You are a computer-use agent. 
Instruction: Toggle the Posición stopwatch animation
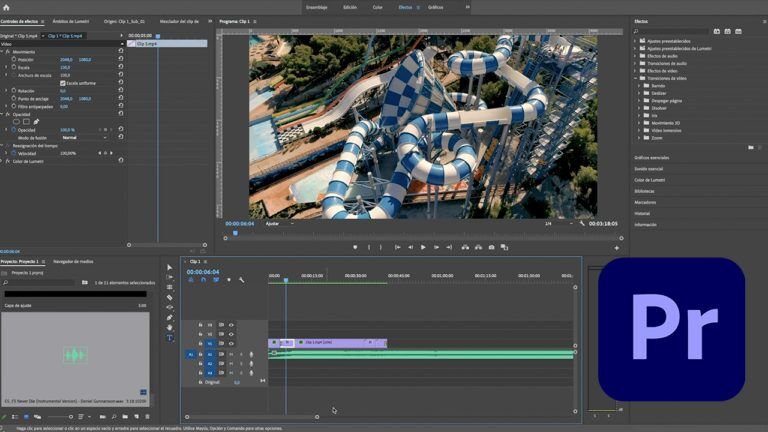(x=14, y=59)
